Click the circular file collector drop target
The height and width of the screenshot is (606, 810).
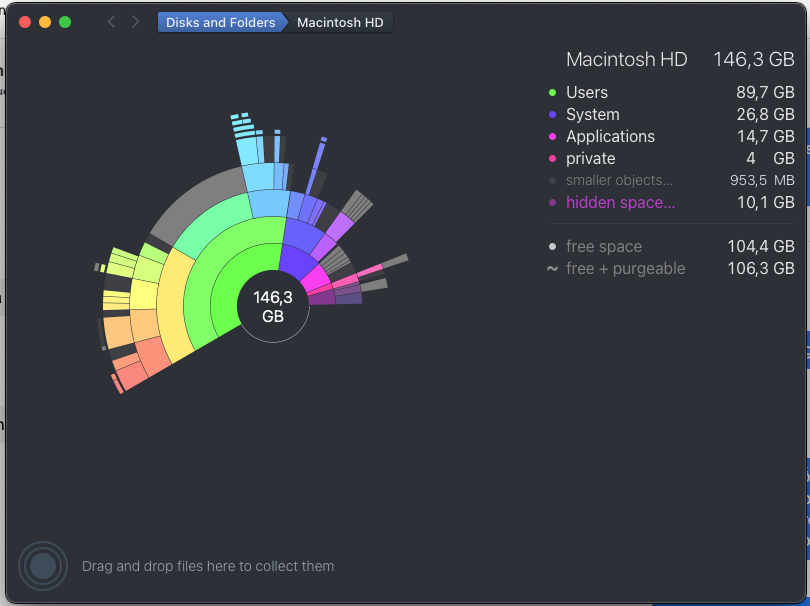(43, 566)
